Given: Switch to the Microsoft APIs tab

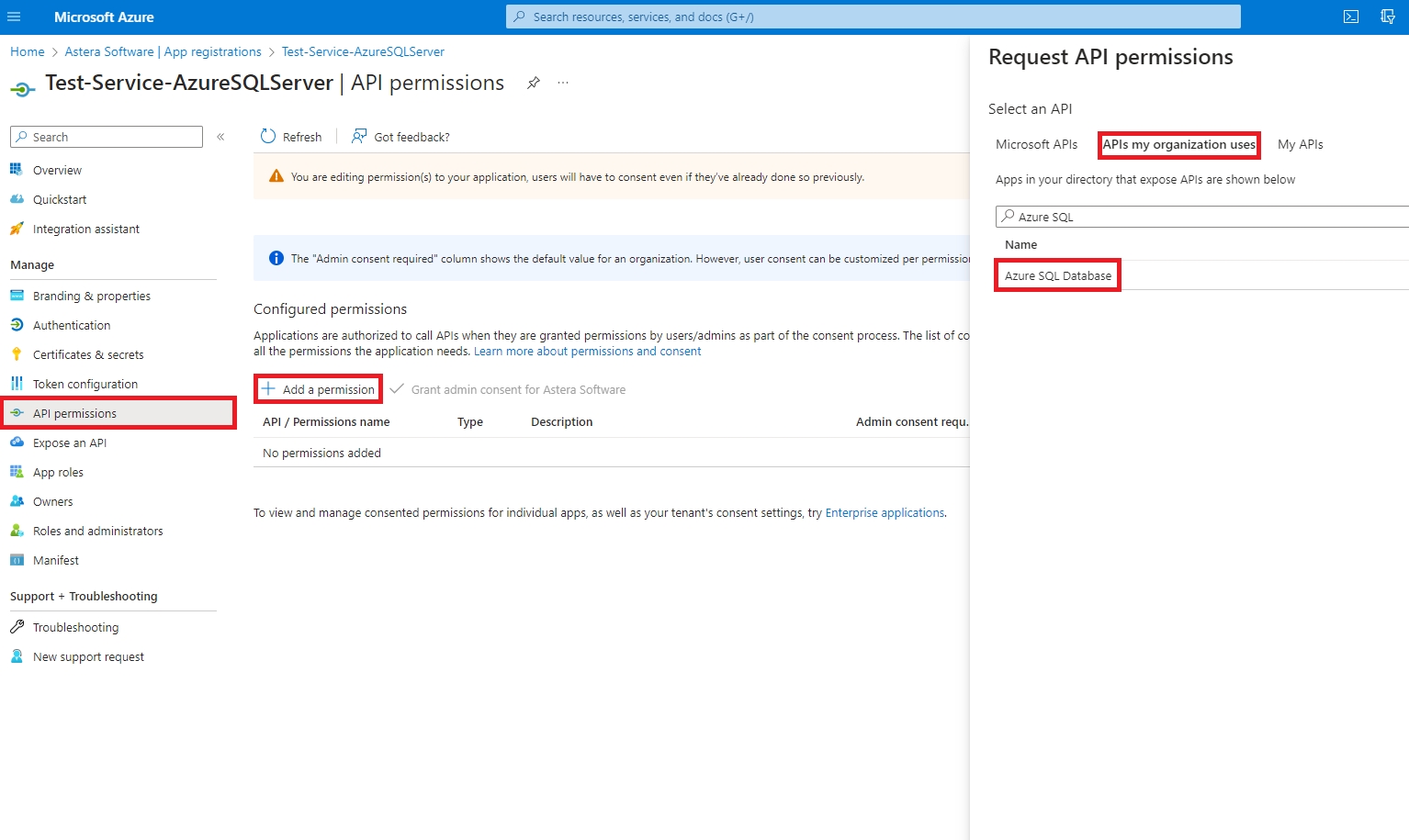Looking at the screenshot, I should [x=1037, y=144].
